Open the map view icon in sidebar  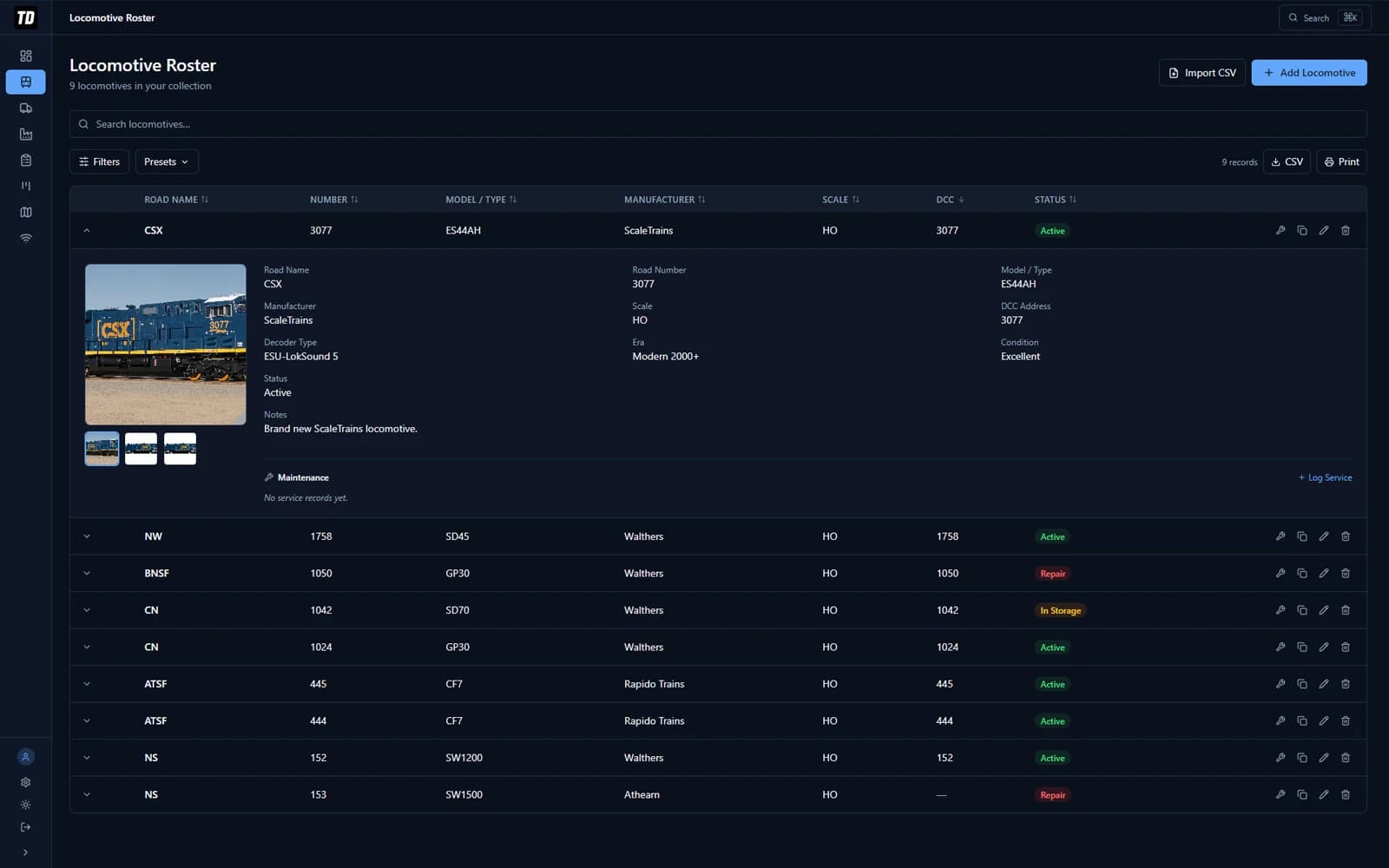tap(26, 212)
